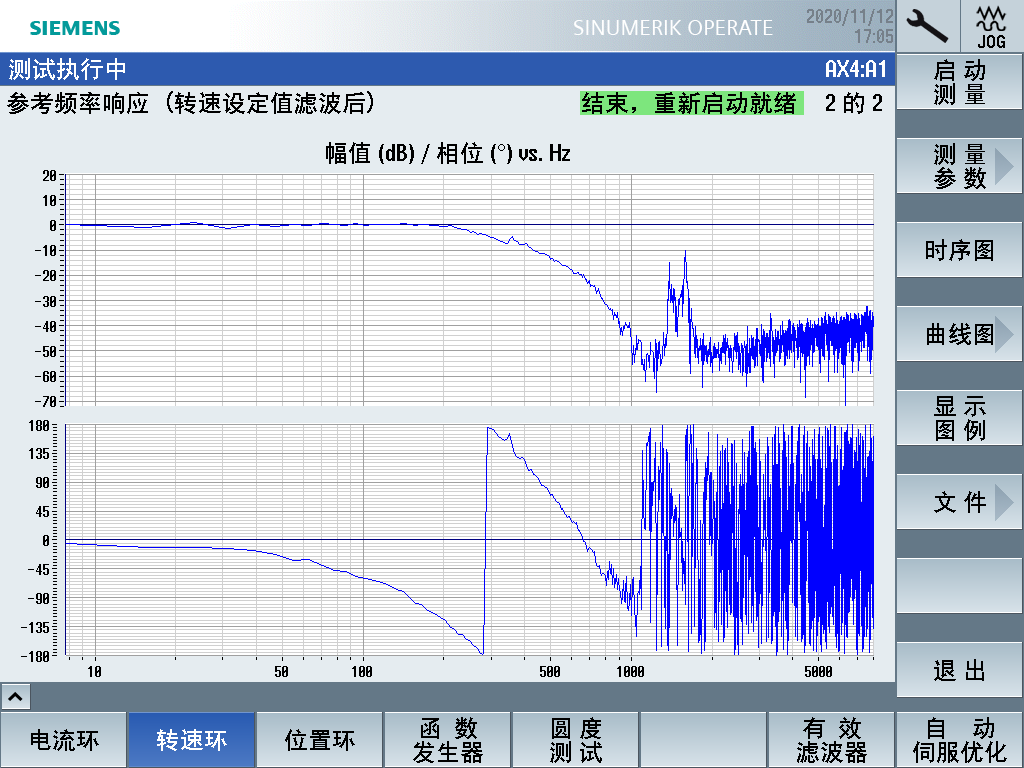The image size is (1024, 768).
Task: Select the 转速环 tab
Action: [191, 740]
